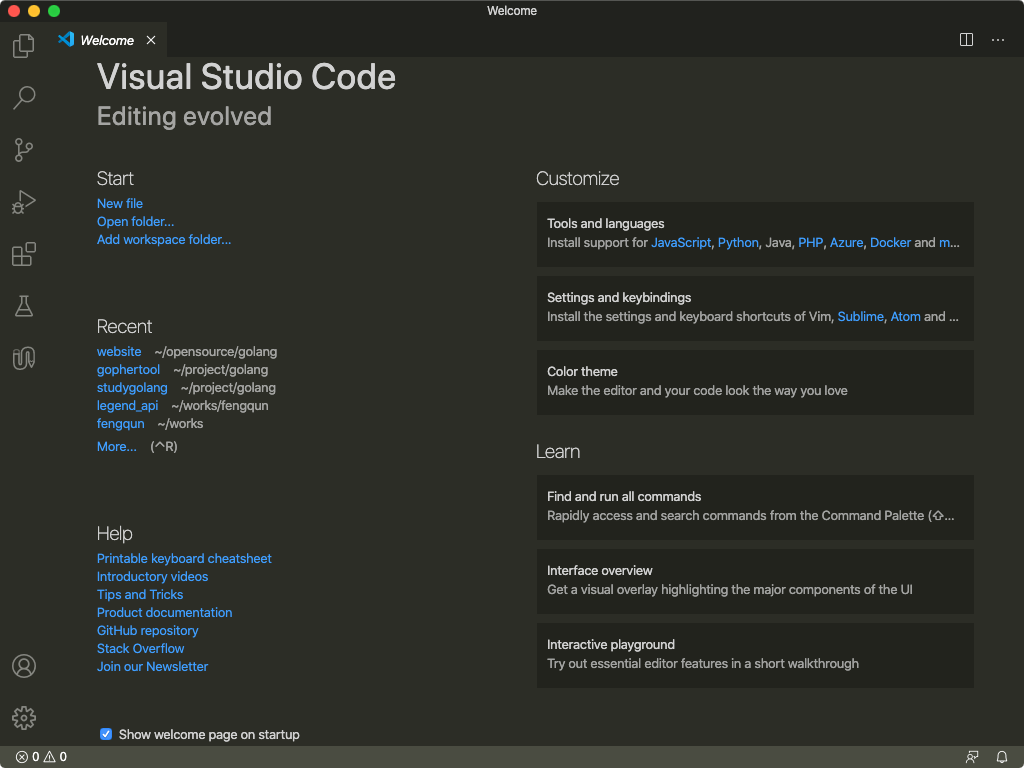1024x768 pixels.
Task: Uncheck Show welcome page on startup
Action: click(x=106, y=734)
